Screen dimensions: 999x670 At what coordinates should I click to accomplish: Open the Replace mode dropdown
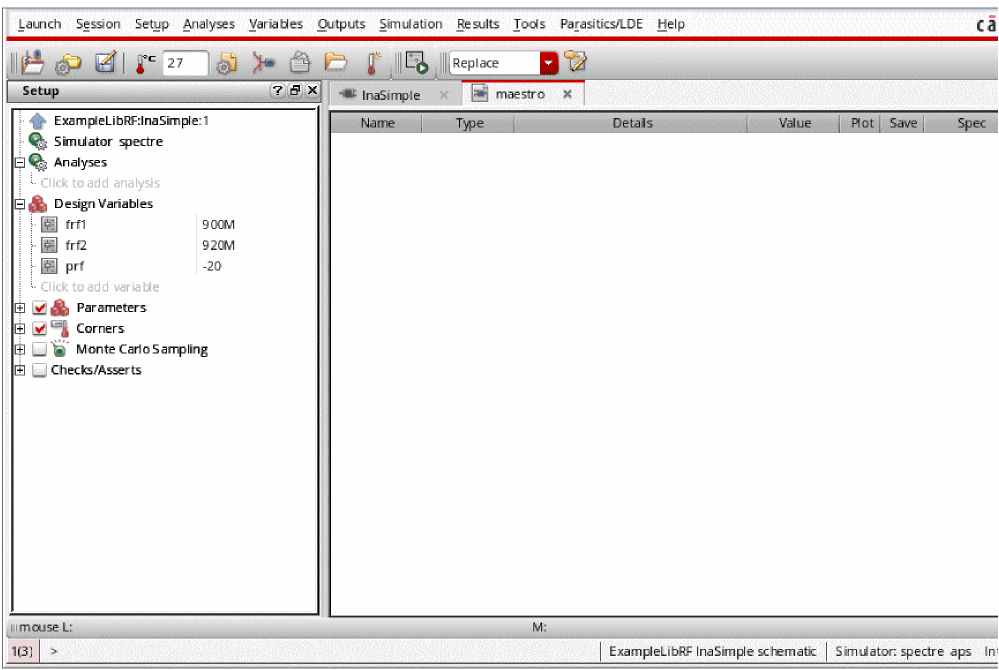[548, 63]
